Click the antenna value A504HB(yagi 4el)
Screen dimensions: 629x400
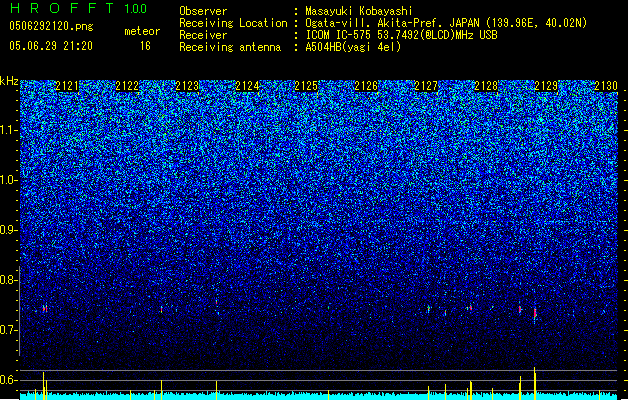click(353, 47)
